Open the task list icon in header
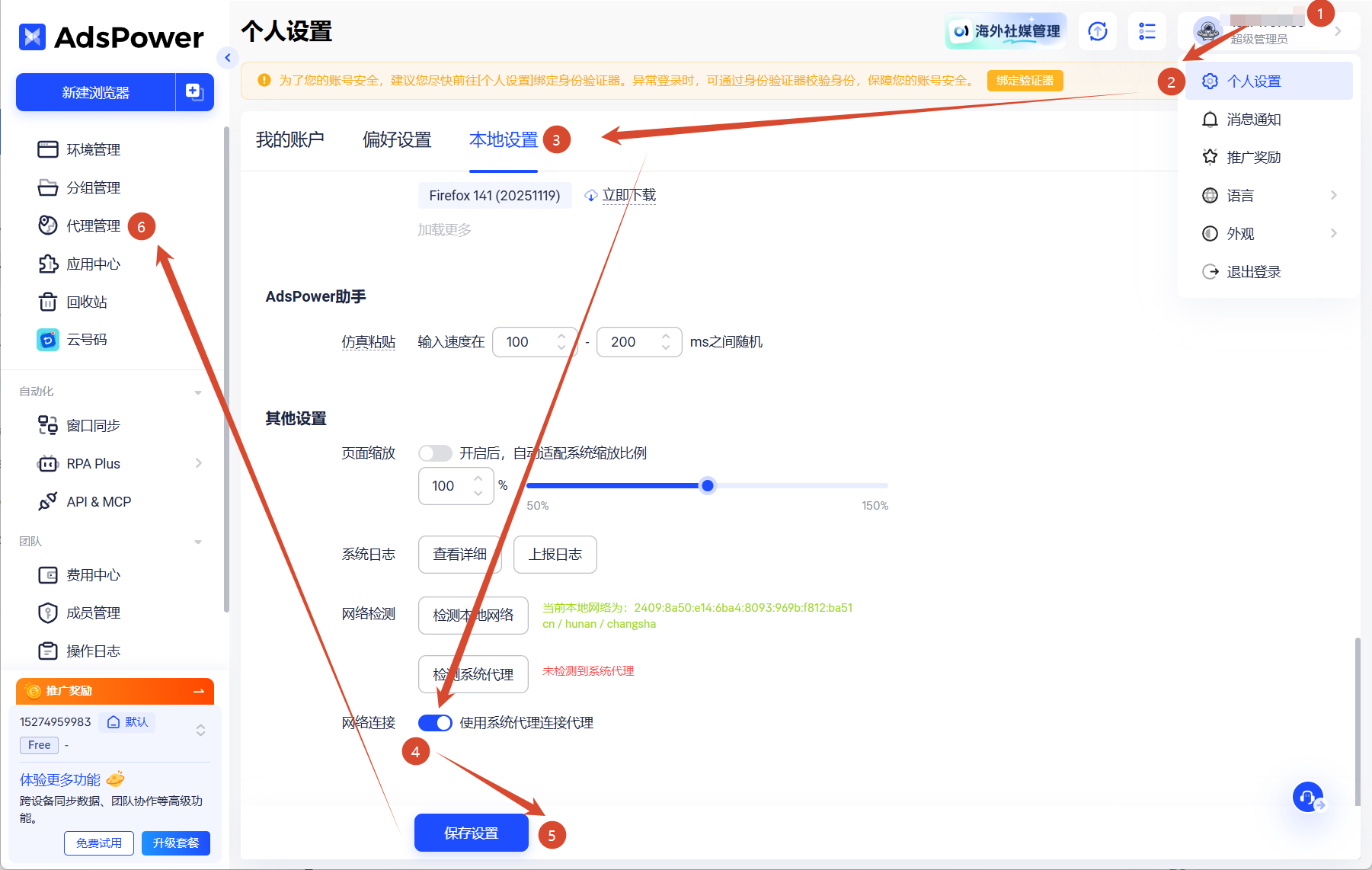 click(x=1147, y=31)
